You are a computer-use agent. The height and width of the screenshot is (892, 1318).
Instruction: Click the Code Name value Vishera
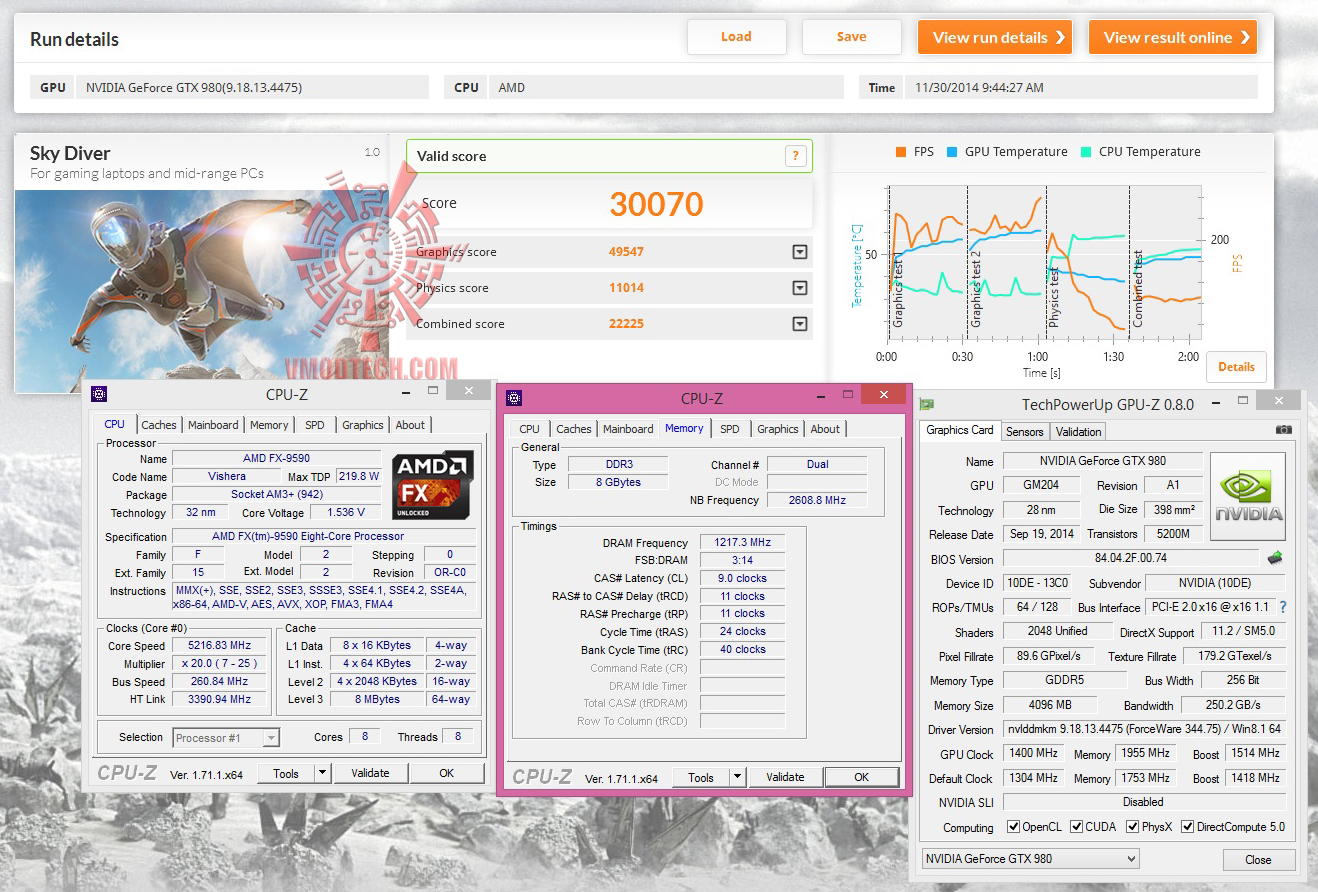pyautogui.click(x=227, y=476)
